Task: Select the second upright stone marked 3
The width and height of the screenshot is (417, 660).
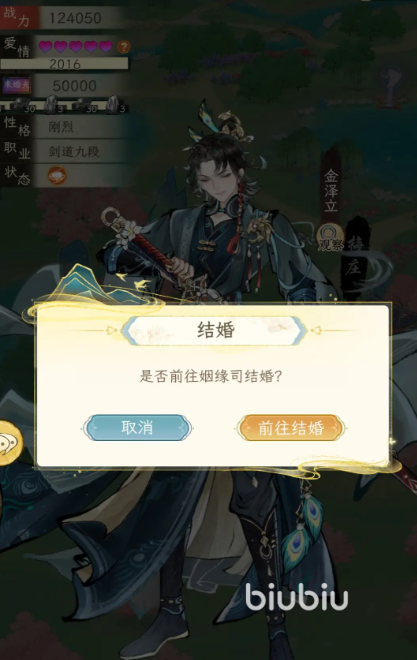Action: (x=114, y=104)
